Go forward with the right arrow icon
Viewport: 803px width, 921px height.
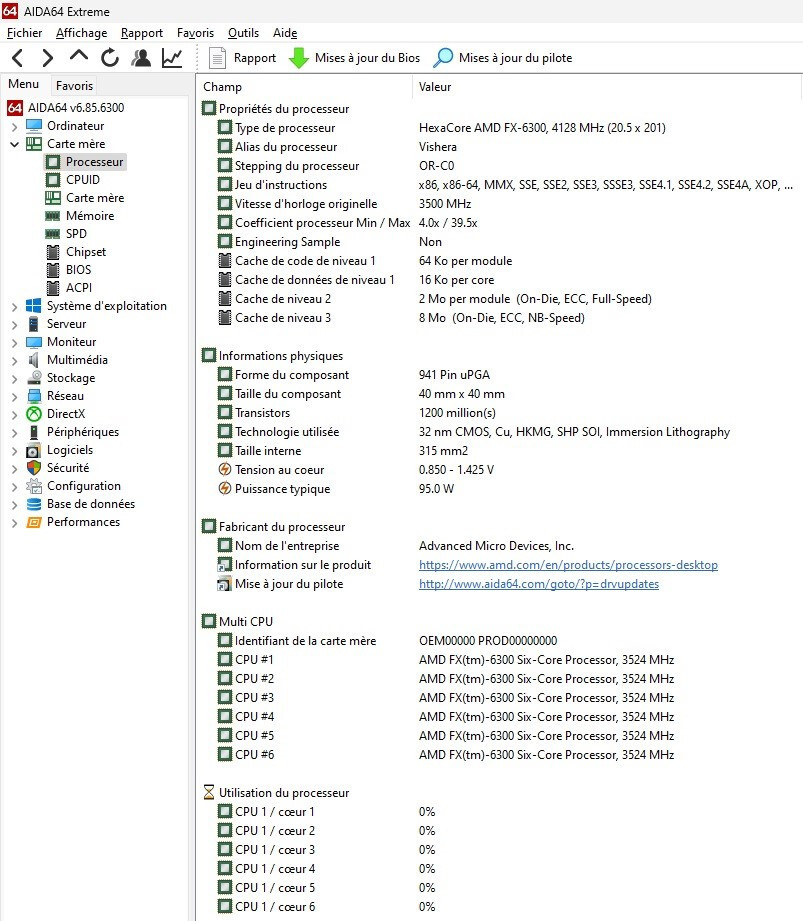point(48,58)
